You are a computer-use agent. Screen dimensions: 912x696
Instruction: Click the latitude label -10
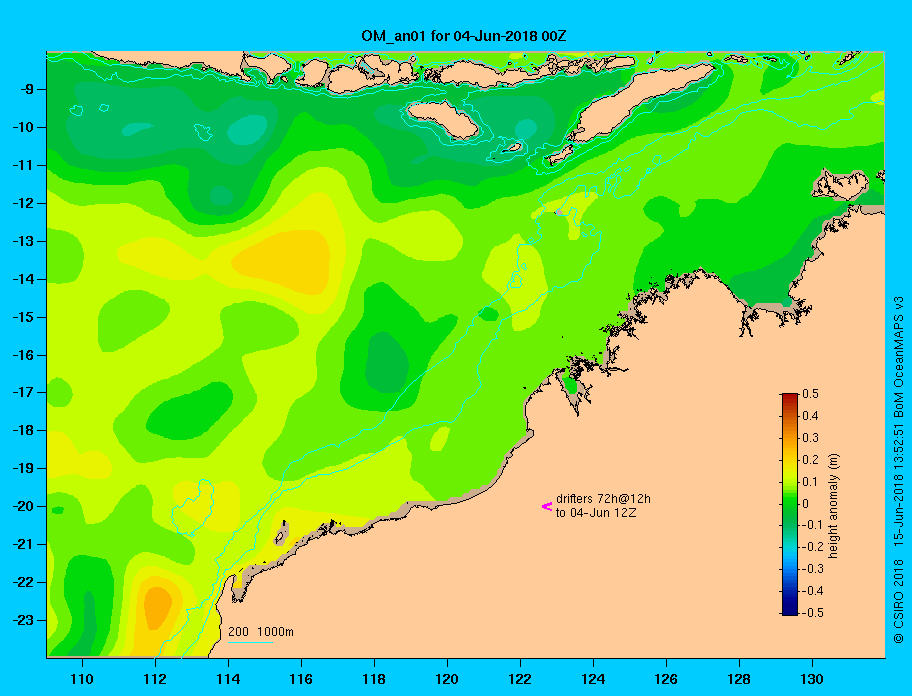(x=23, y=127)
